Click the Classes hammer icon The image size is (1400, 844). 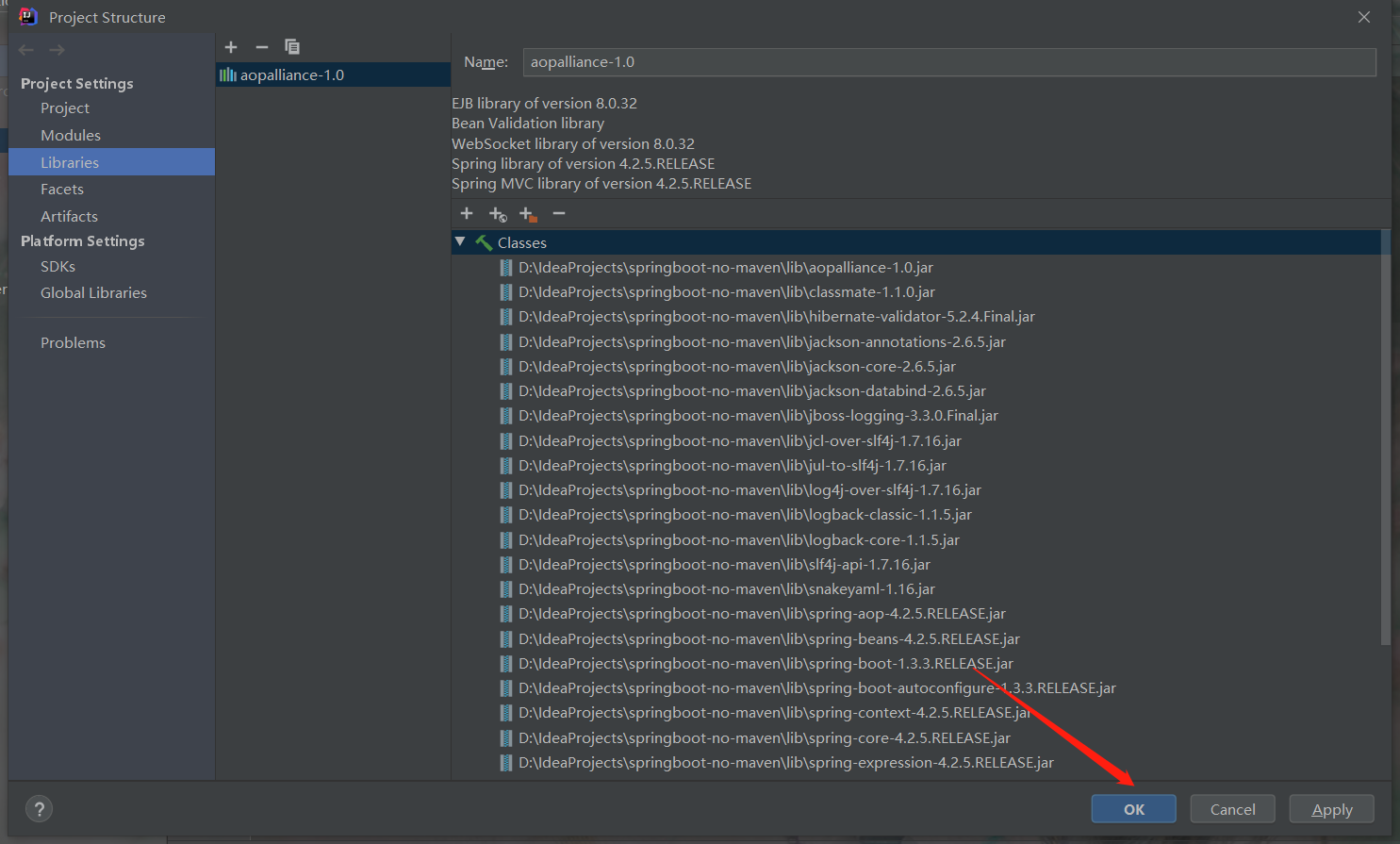pos(484,242)
